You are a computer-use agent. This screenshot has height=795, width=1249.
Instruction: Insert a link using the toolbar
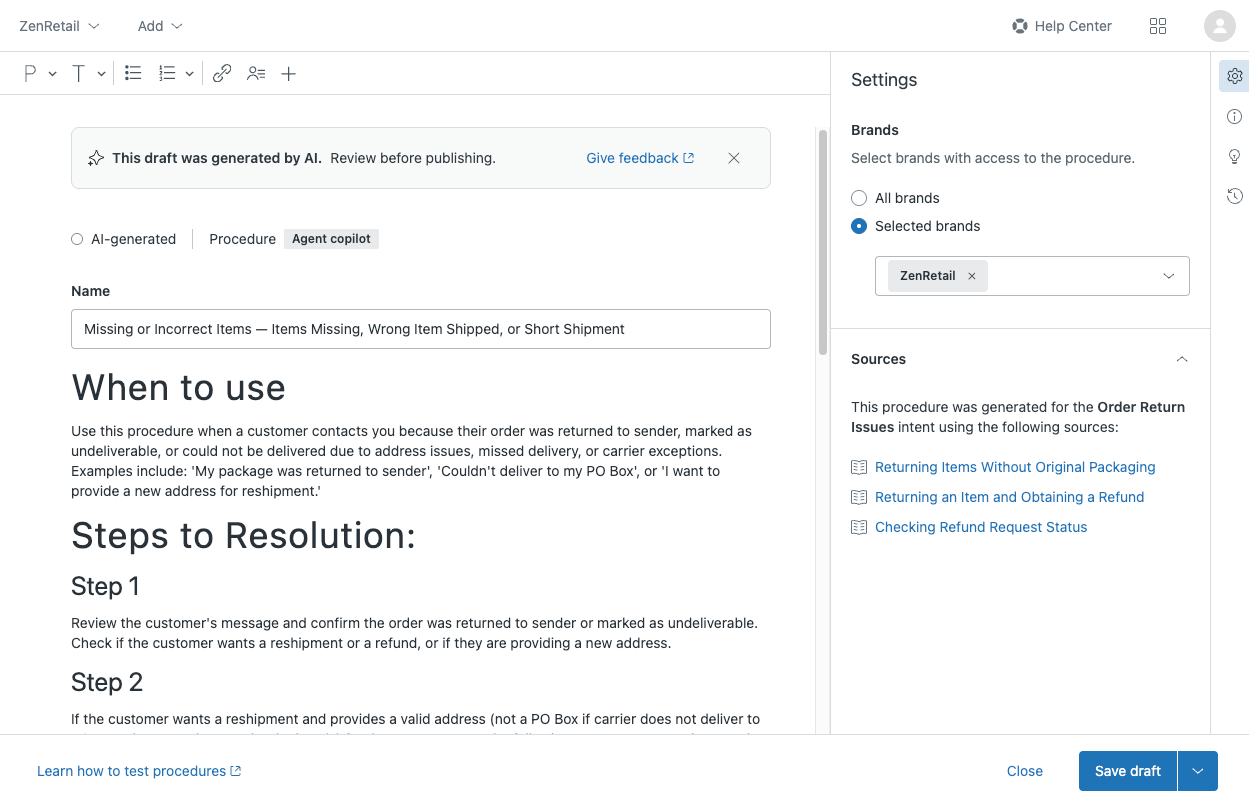(x=222, y=73)
